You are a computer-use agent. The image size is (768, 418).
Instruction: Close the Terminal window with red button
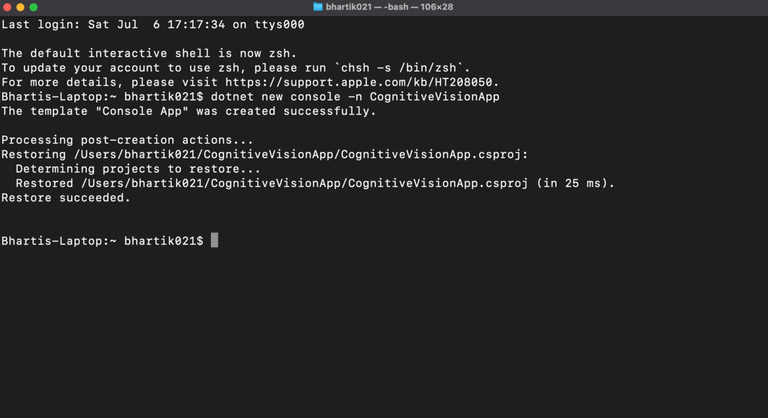(7, 7)
